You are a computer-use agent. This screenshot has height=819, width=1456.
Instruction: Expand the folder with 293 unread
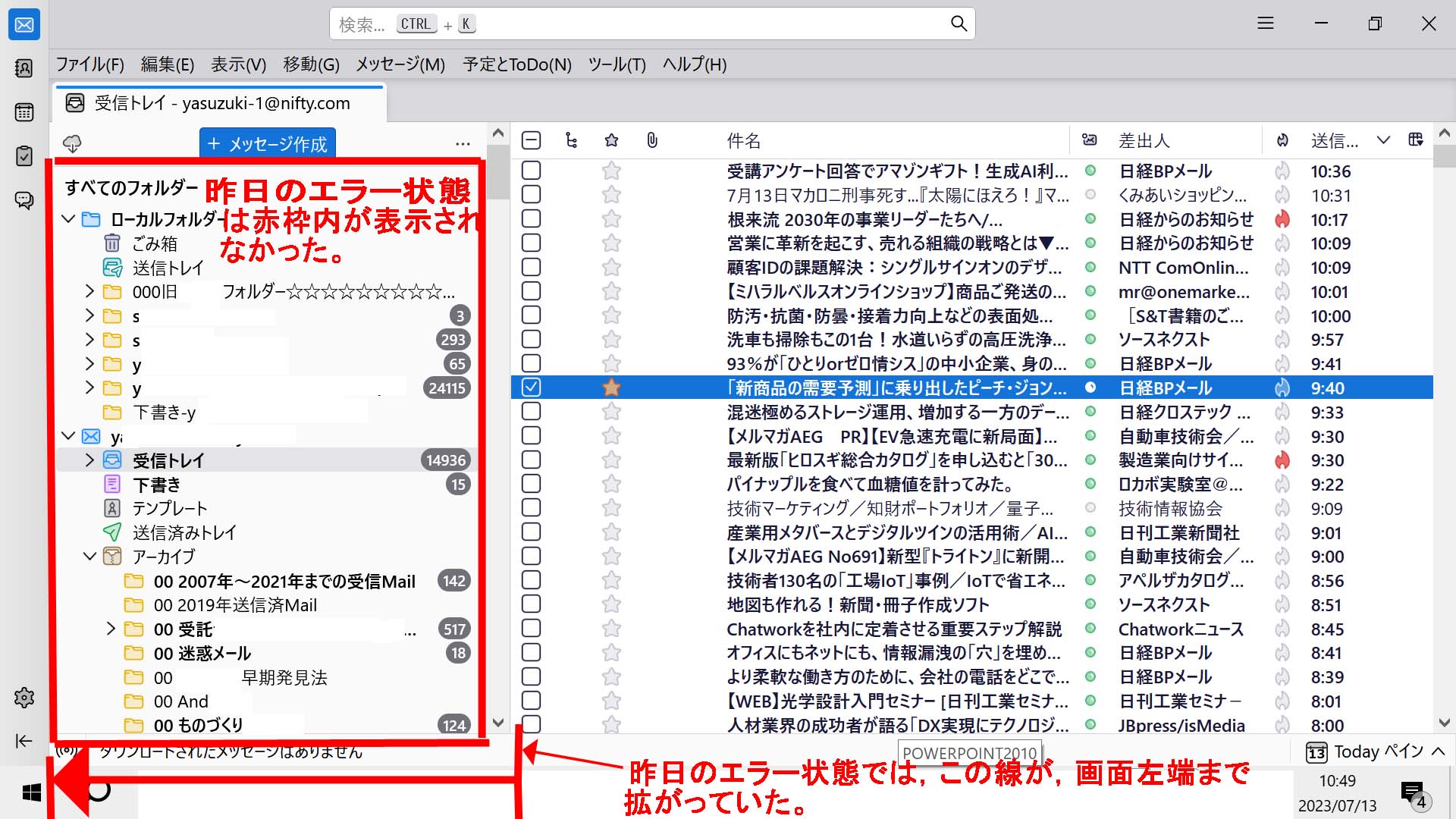coord(89,339)
